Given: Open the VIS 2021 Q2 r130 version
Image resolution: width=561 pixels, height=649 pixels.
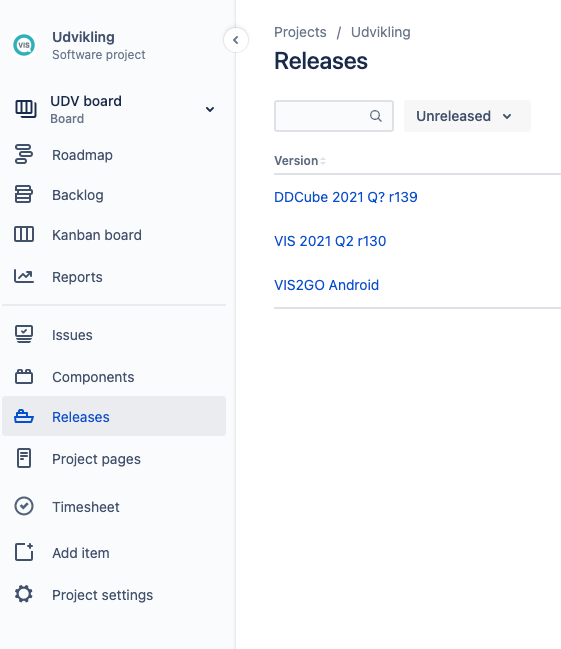Looking at the screenshot, I should click(330, 241).
